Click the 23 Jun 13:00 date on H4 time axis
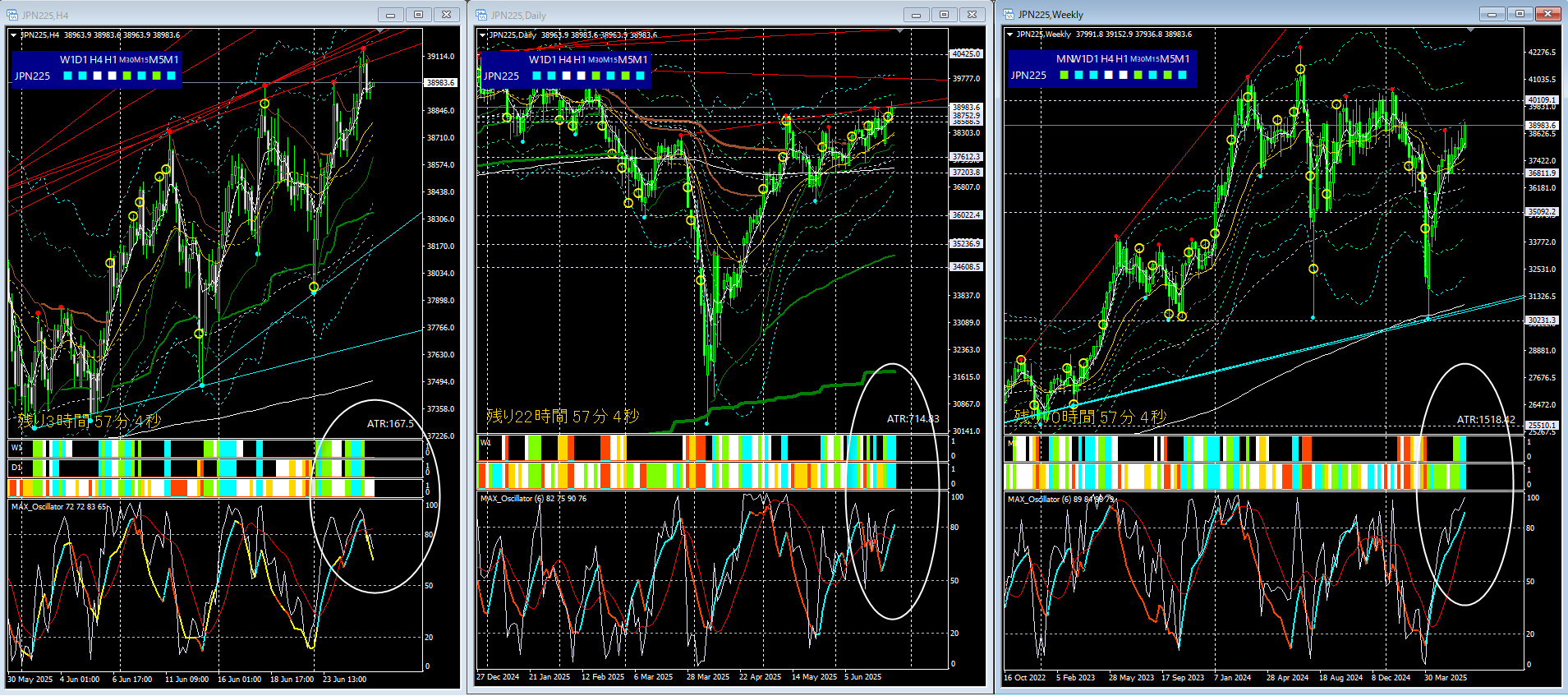The width and height of the screenshot is (1568, 696). pos(344,680)
